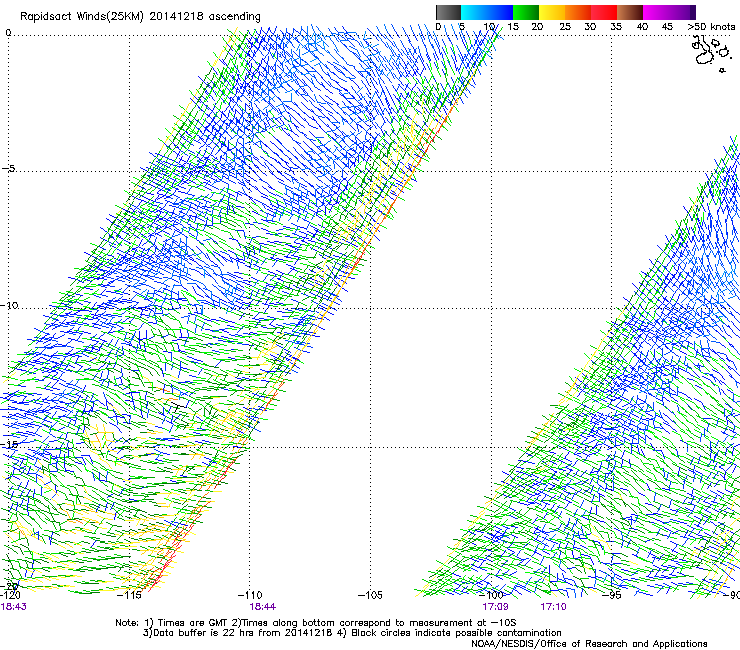Click the '35' label under the color bar
The width and height of the screenshot is (740, 650).
point(616,27)
